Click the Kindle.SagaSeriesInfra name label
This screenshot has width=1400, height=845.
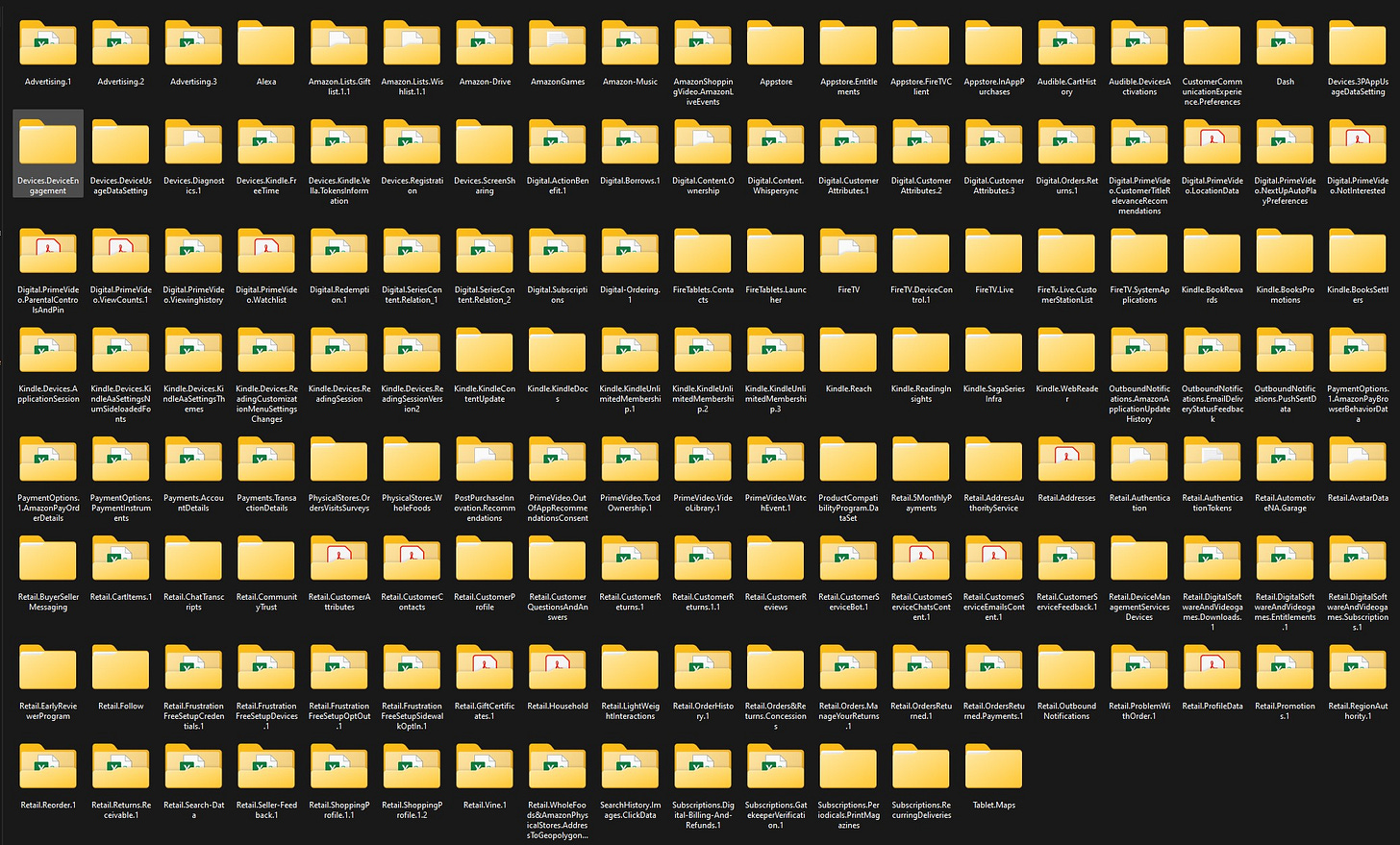click(994, 393)
